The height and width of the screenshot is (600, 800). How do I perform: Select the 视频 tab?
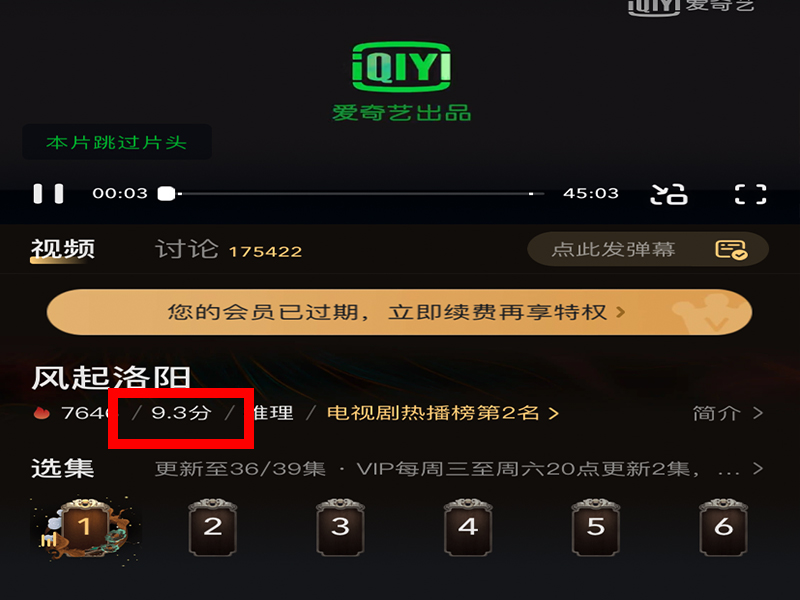coord(63,249)
